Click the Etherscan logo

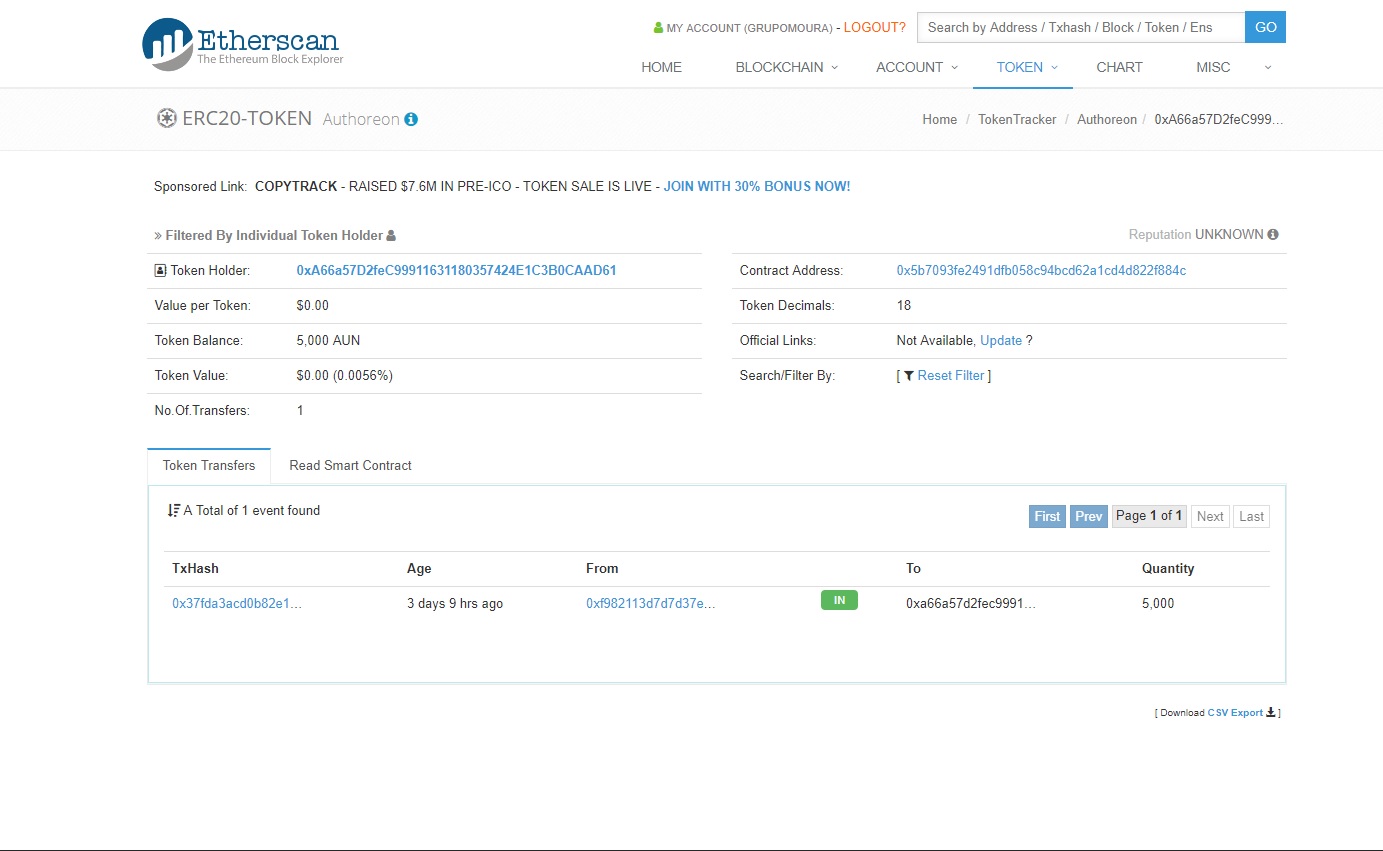[x=242, y=44]
